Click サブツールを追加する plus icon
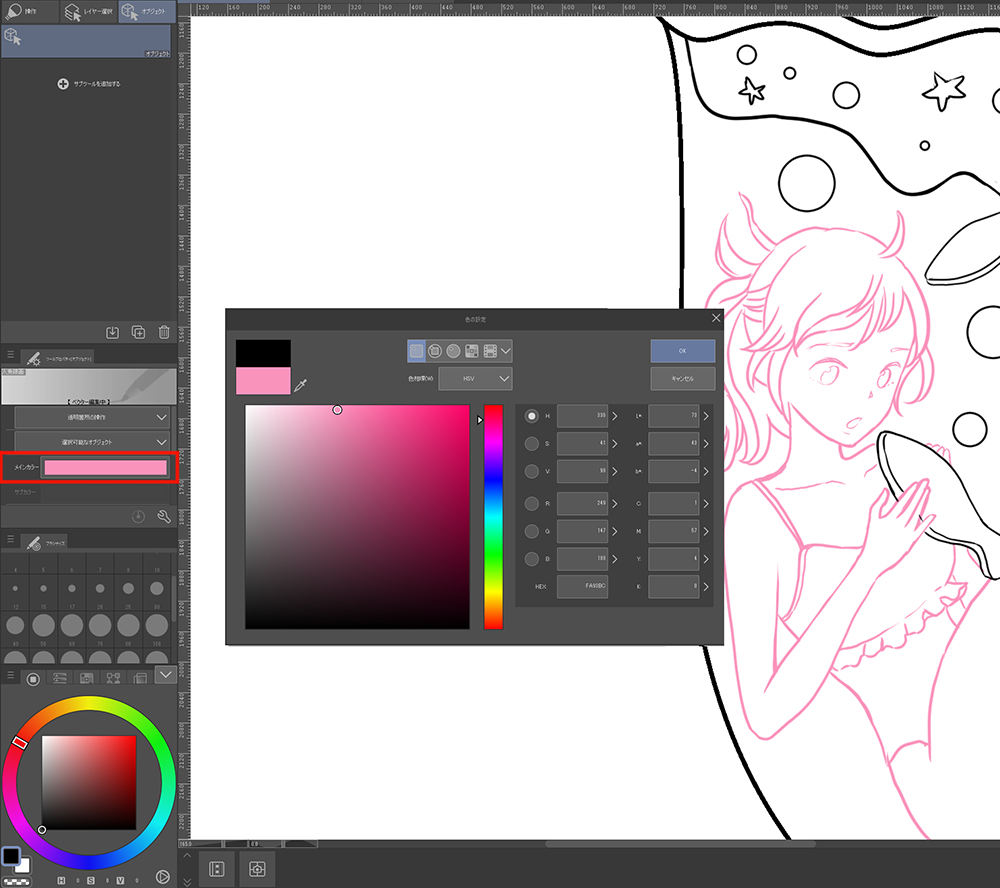This screenshot has width=1000, height=888. click(63, 84)
